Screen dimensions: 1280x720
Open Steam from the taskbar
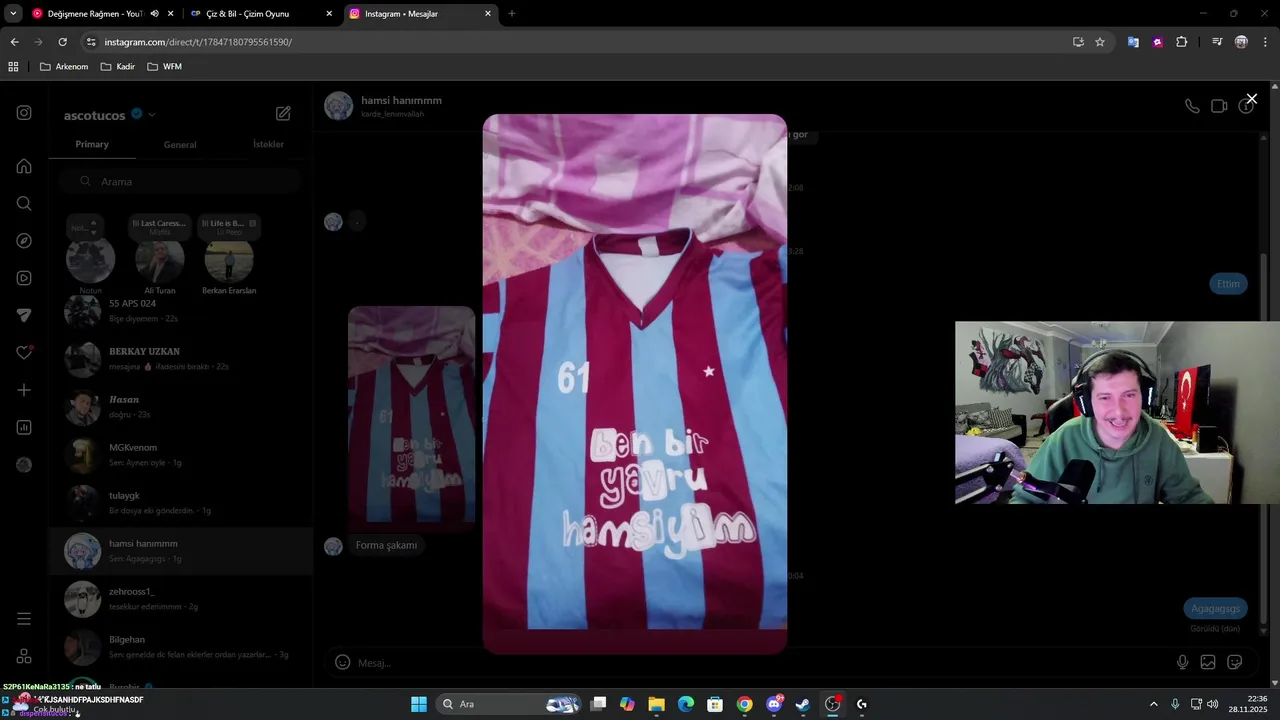click(803, 704)
